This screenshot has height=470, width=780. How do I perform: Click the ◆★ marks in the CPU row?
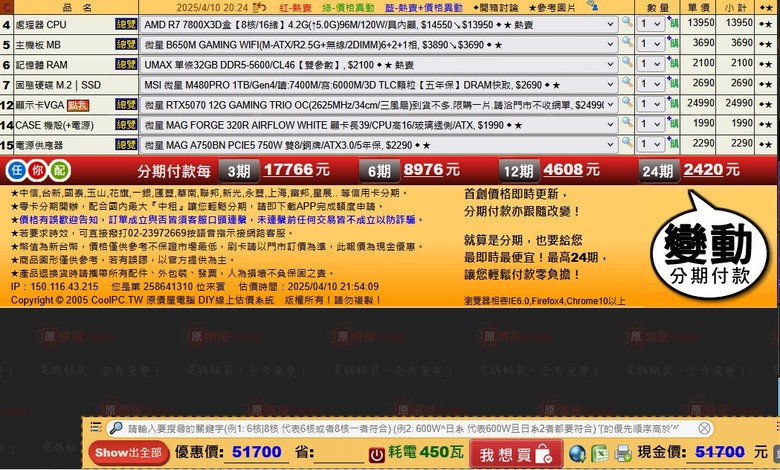[766, 24]
